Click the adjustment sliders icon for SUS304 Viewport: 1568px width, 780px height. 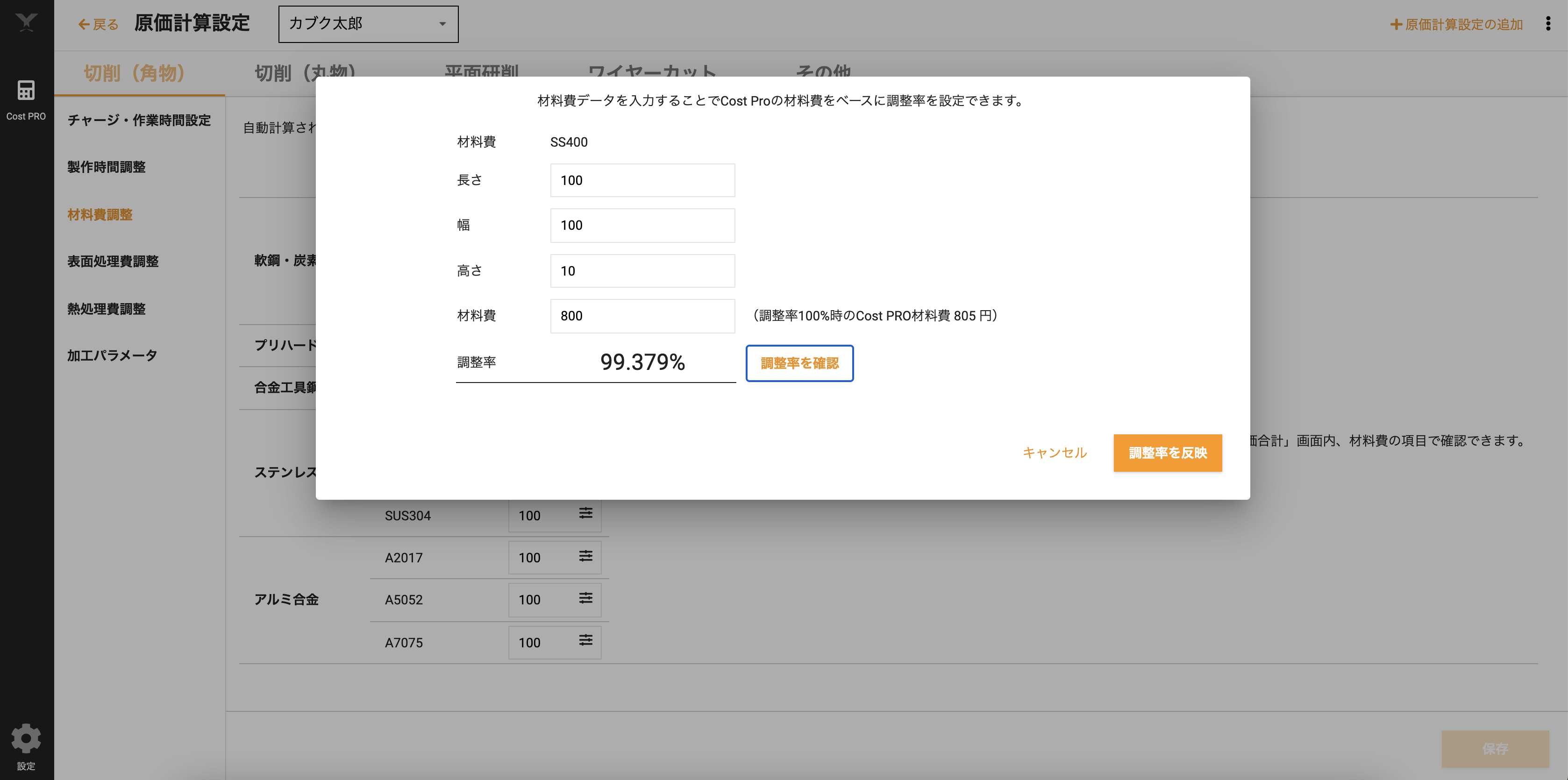click(x=585, y=513)
